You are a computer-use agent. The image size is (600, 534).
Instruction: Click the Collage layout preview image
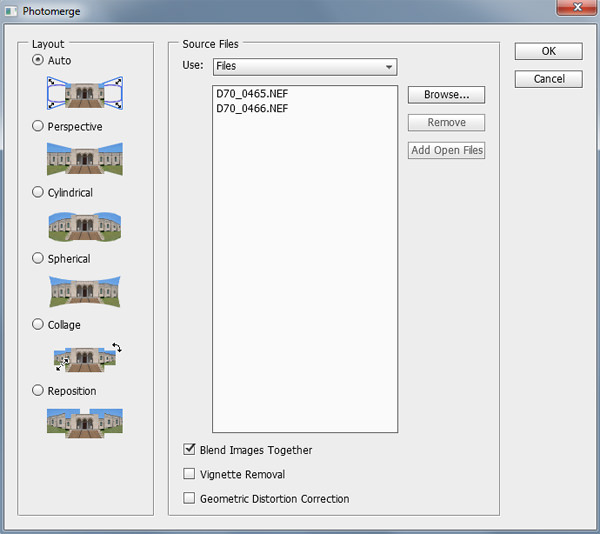84,356
